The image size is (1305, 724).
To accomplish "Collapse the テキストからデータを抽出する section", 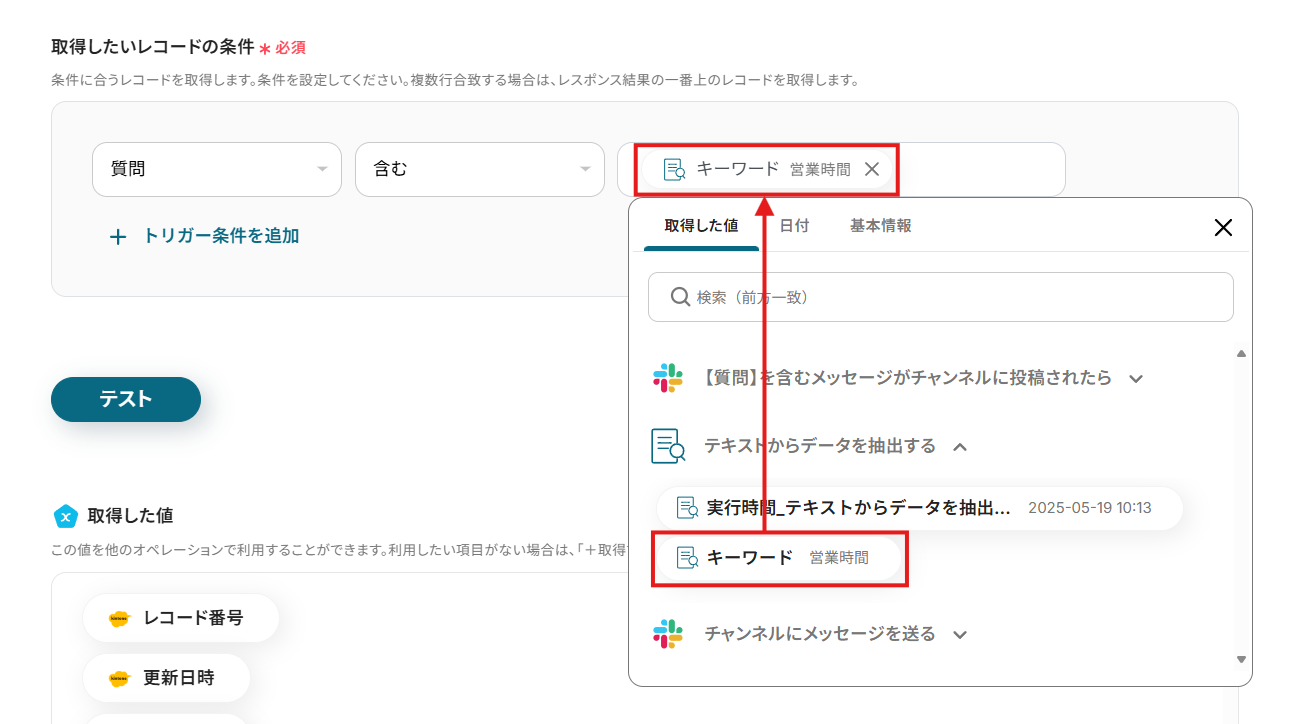I will pyautogui.click(x=960, y=447).
